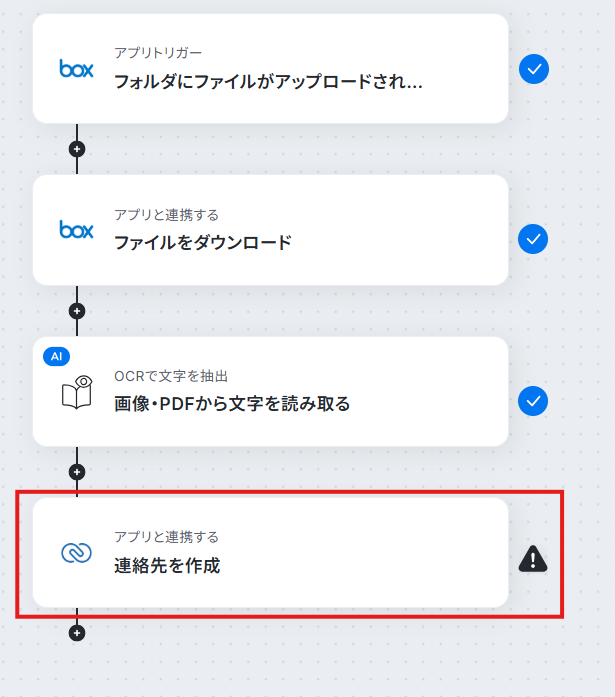615x697 pixels.
Task: Click the warning triangle next to 連絡先を作成
Action: (x=533, y=558)
